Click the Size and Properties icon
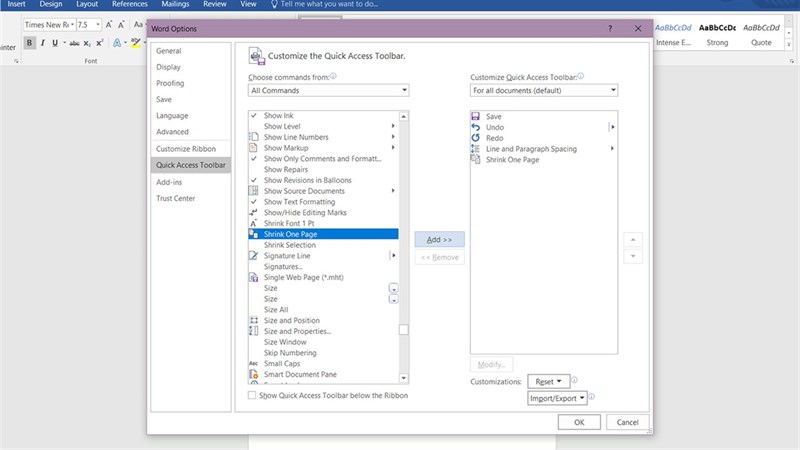800x450 pixels. click(x=254, y=331)
